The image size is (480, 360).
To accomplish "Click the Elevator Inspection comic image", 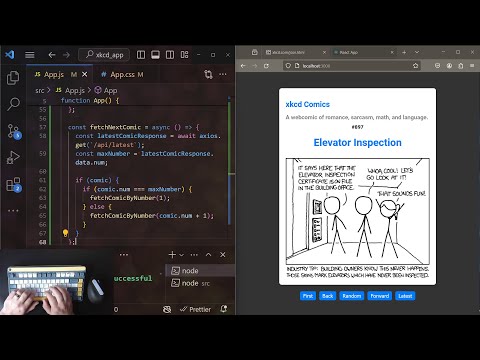I will coord(357,218).
